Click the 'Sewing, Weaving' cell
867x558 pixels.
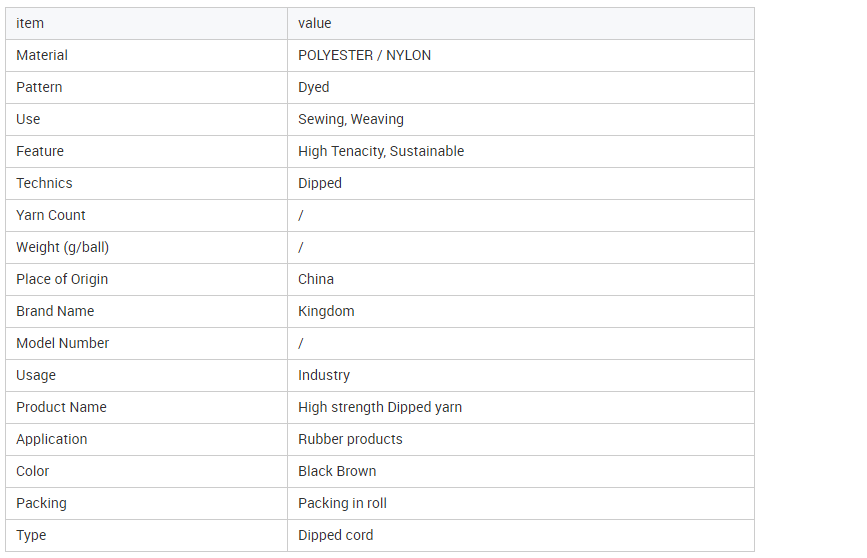pyautogui.click(x=350, y=119)
